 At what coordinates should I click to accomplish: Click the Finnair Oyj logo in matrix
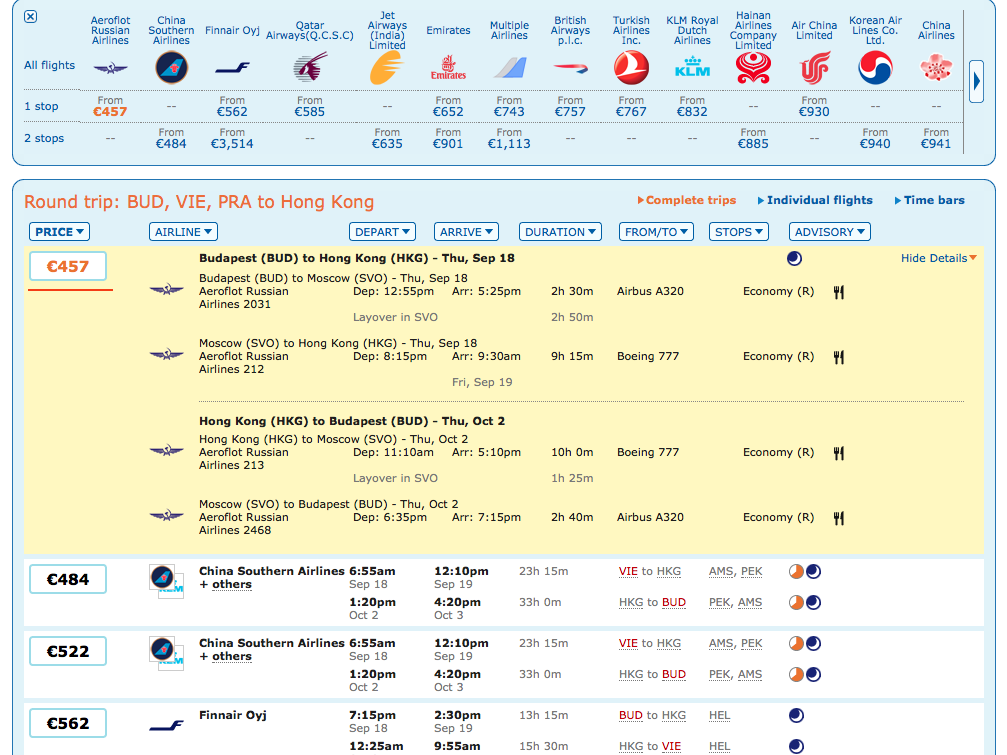232,67
